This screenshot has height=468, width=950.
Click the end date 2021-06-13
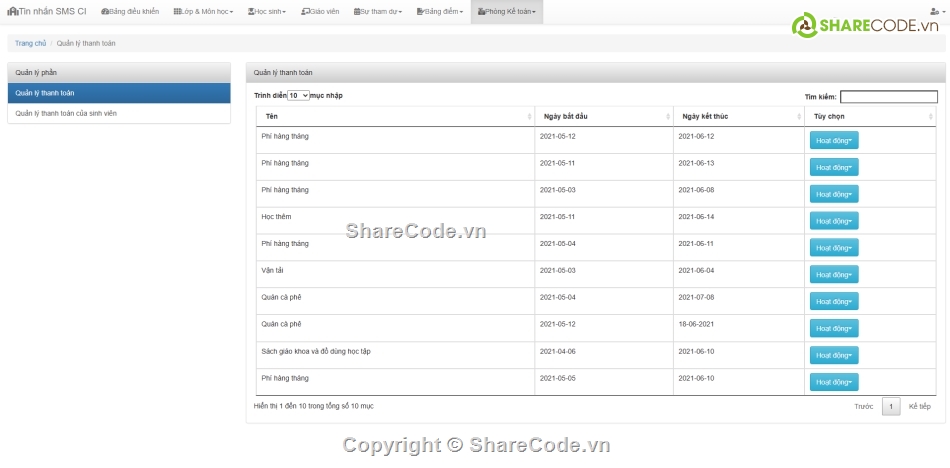pos(696,163)
